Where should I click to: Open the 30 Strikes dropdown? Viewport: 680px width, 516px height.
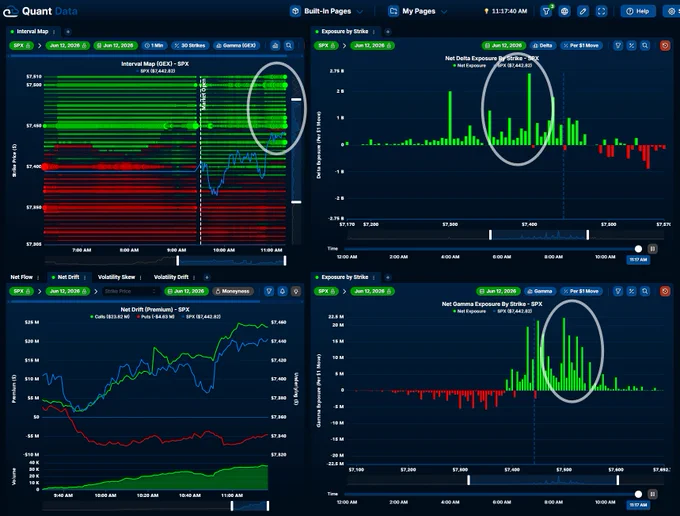pos(190,46)
